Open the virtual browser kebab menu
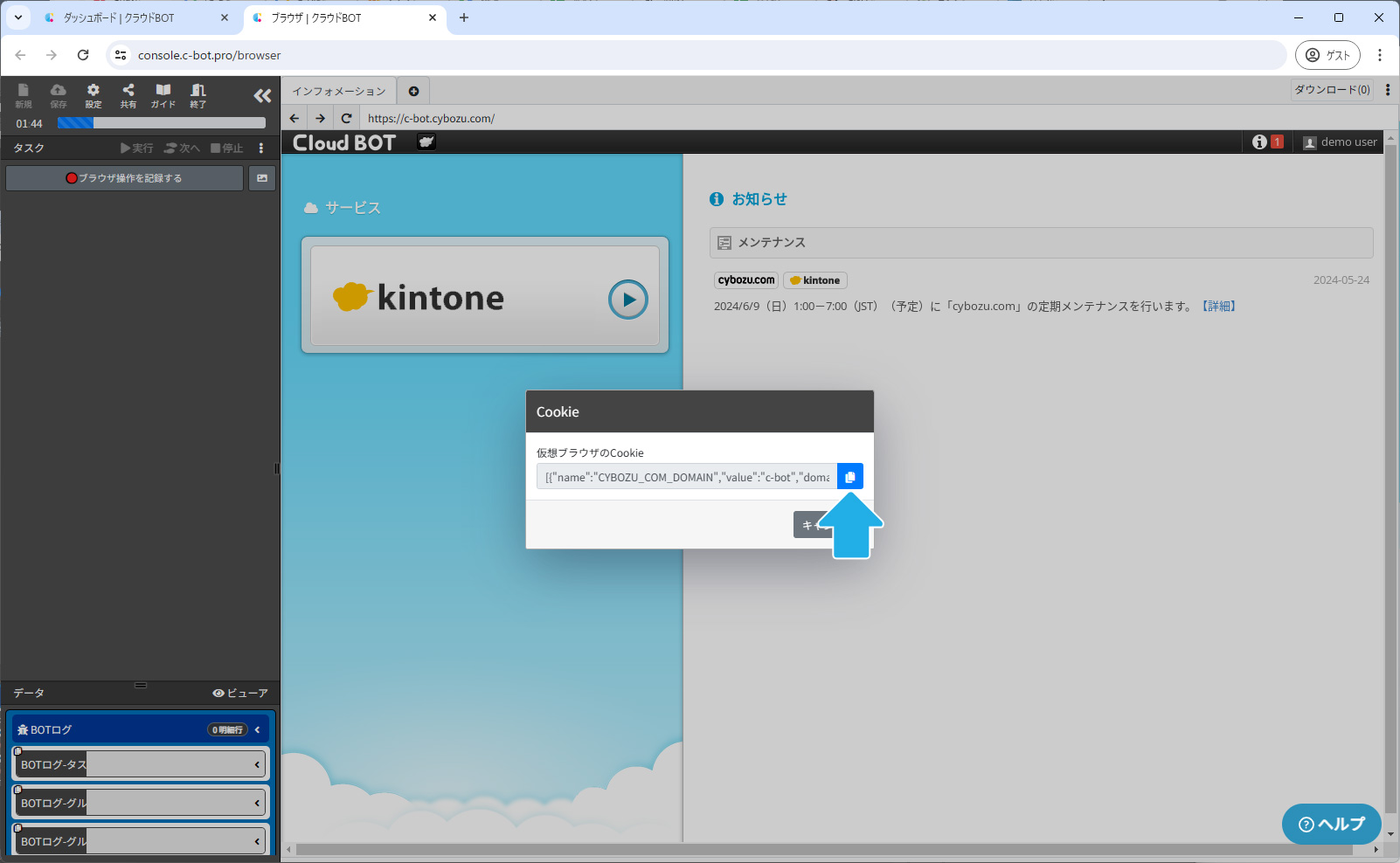Viewport: 1400px width, 863px height. (x=1388, y=90)
